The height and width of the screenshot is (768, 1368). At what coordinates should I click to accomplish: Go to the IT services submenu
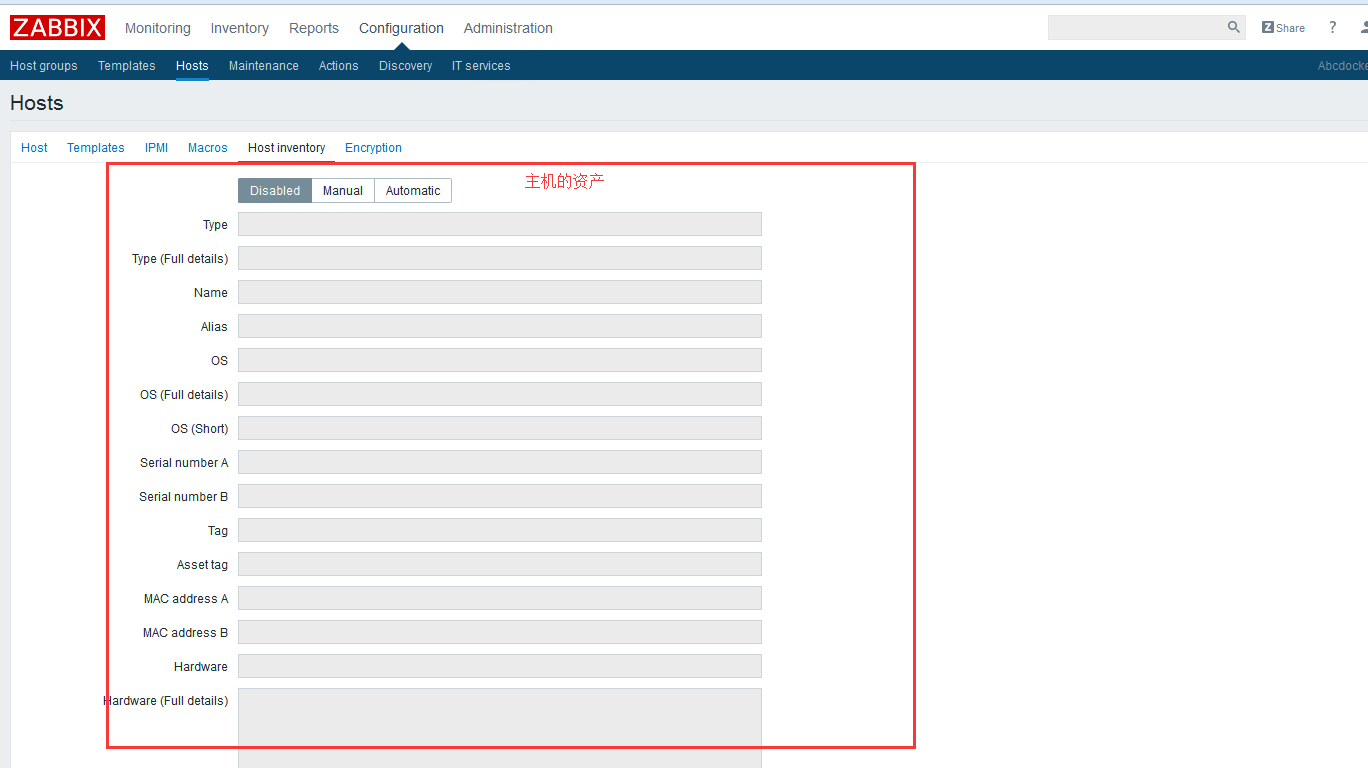point(481,66)
